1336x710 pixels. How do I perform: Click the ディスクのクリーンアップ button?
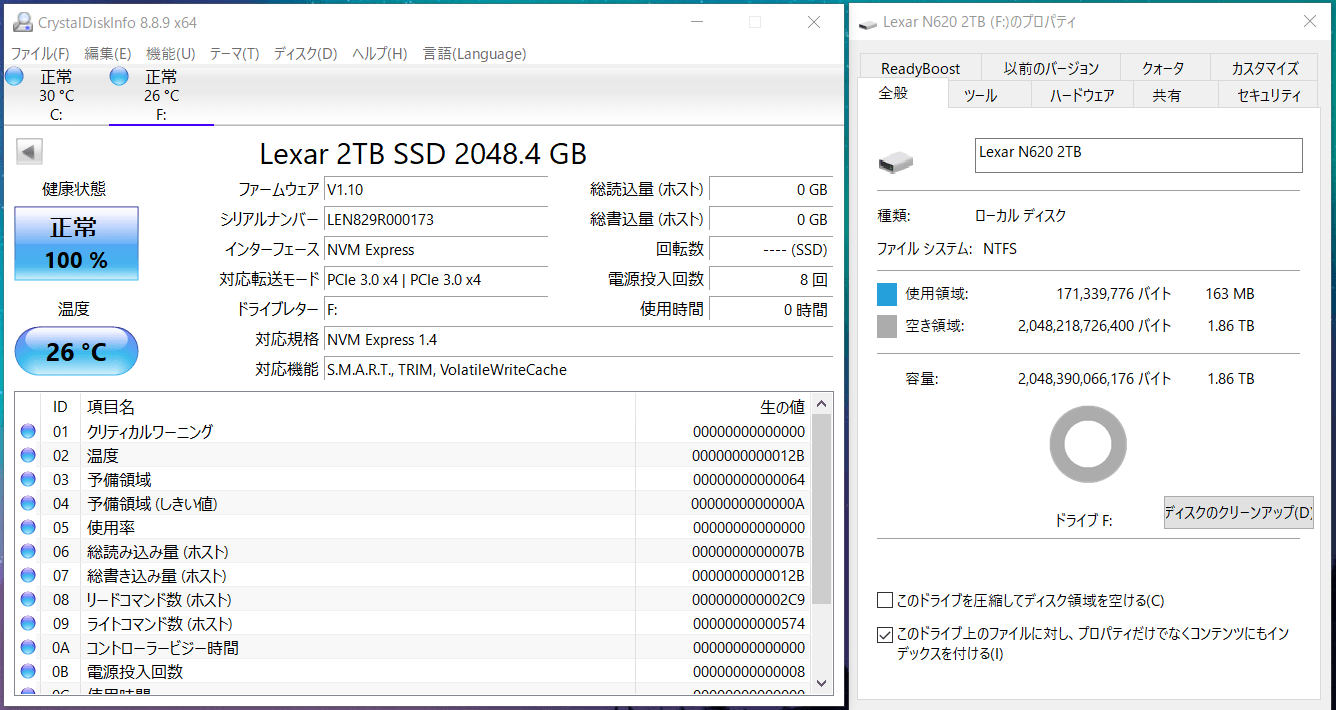click(x=1238, y=513)
